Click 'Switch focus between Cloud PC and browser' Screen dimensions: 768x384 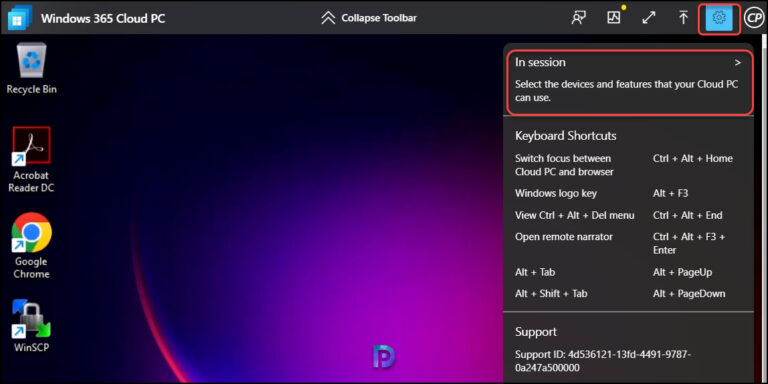[564, 165]
